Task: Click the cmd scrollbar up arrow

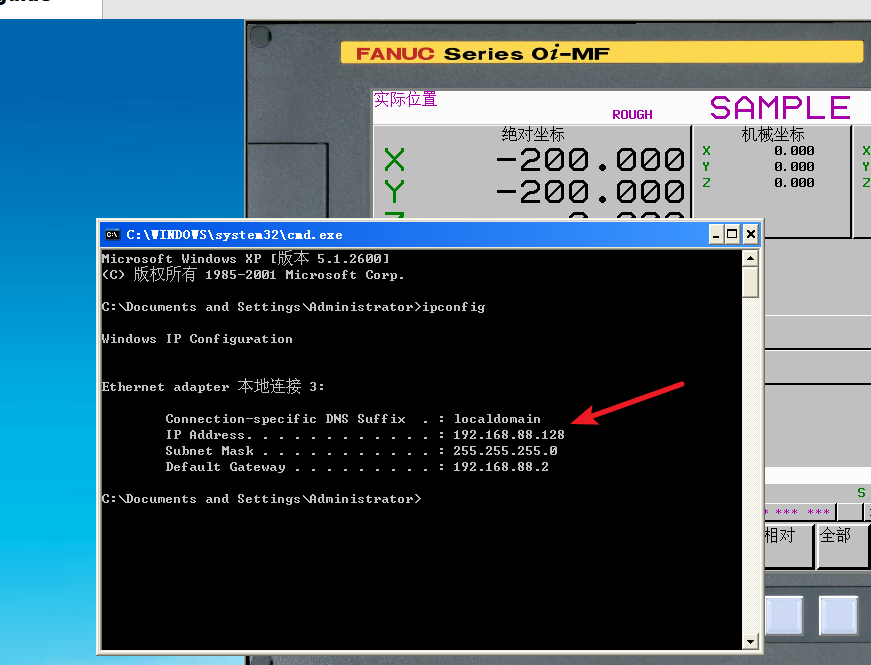Action: click(x=750, y=258)
